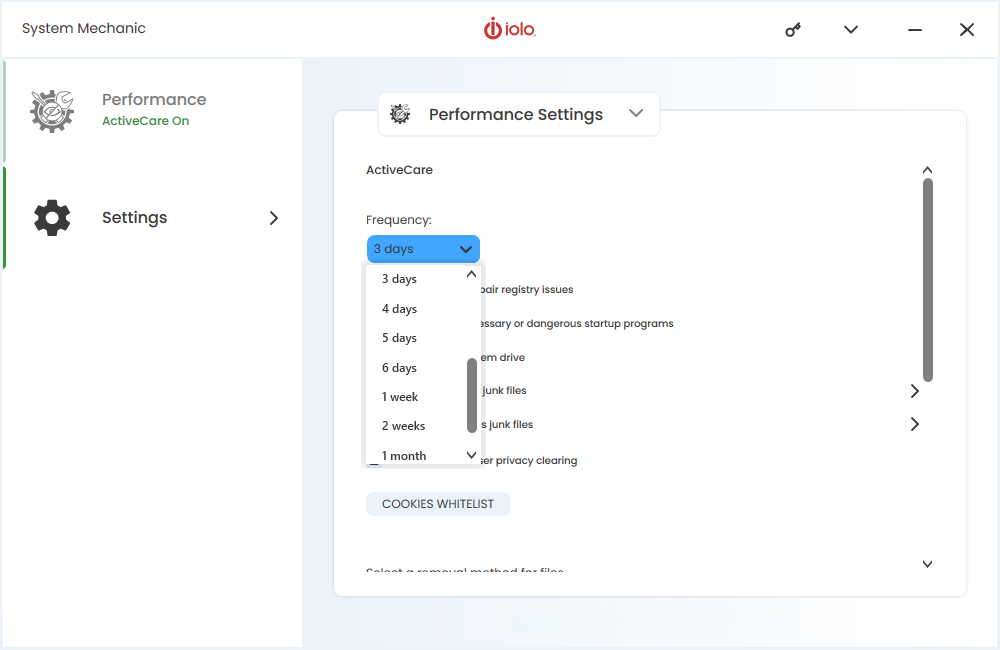Toggle the Frequency combo box showing 3 days

click(x=423, y=249)
